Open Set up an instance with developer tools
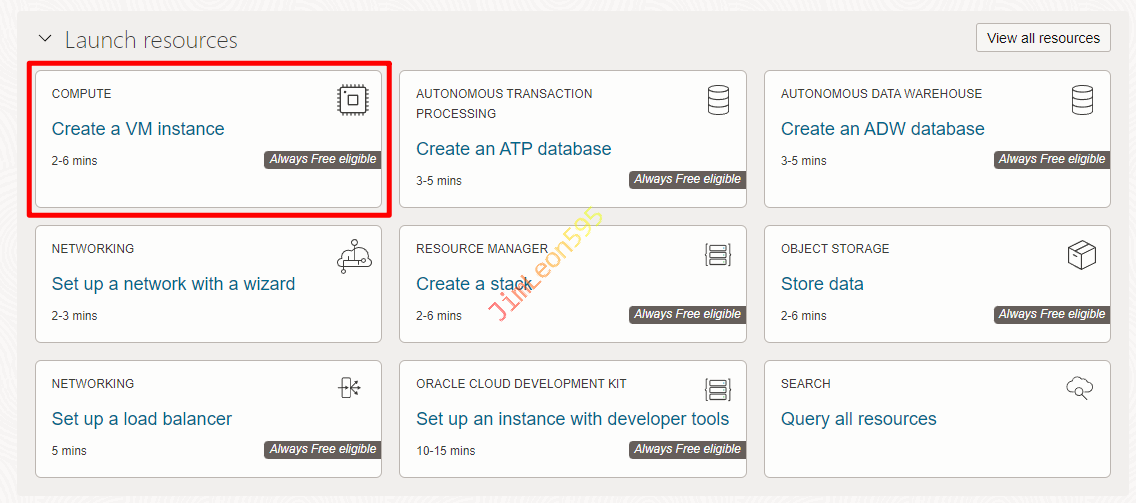Viewport: 1136px width, 503px height. click(x=572, y=419)
